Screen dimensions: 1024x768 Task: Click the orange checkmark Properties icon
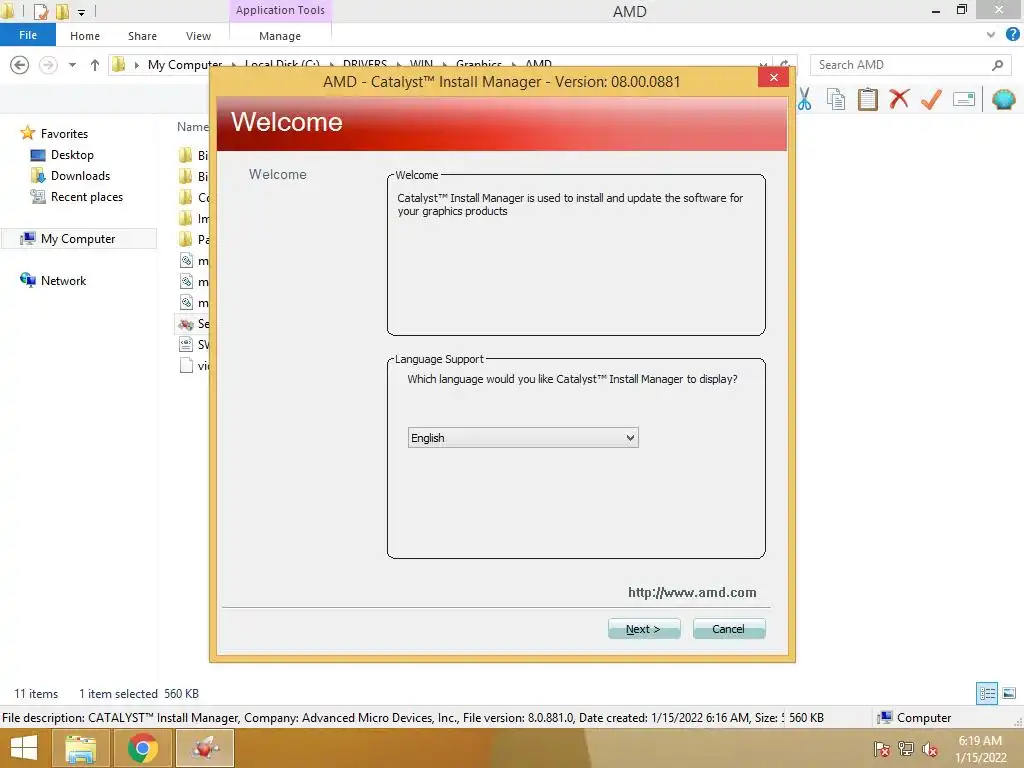pos(931,99)
